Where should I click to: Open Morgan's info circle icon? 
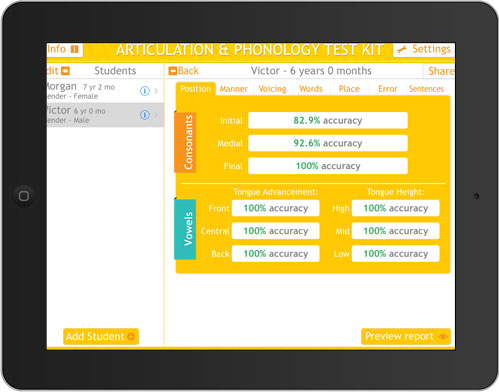145,91
